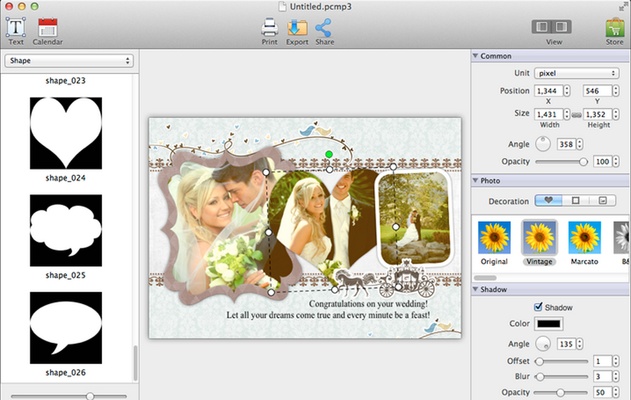Toggle the View panel layout
Viewport: 631px width, 400px height.
click(553, 27)
